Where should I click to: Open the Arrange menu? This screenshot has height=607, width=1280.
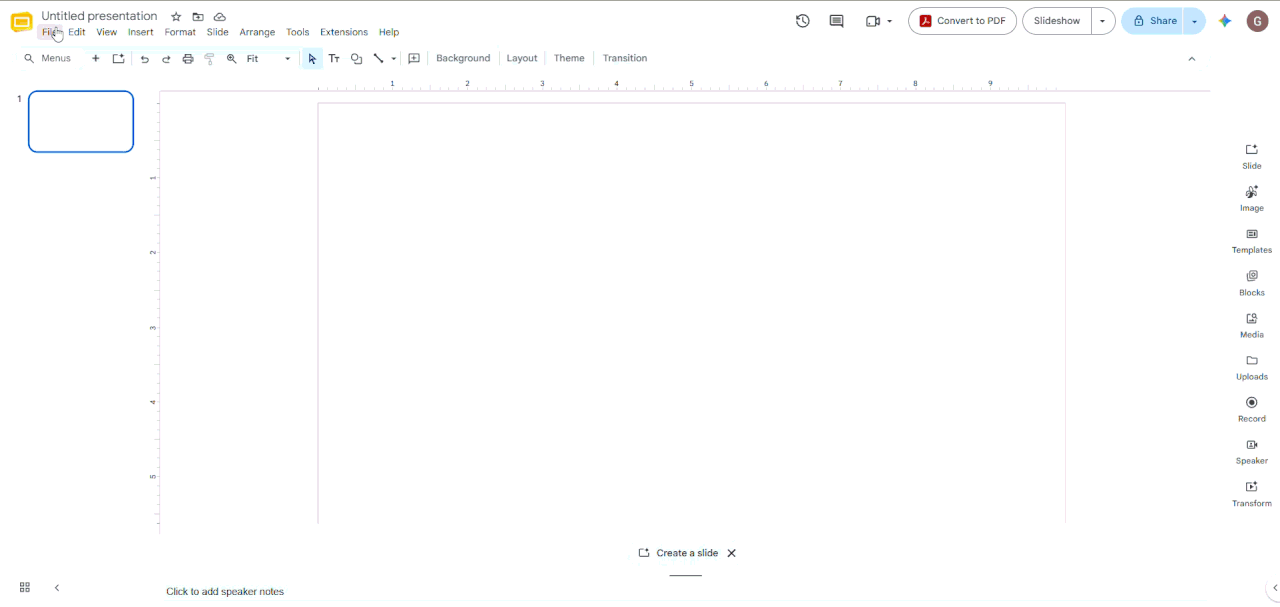click(x=257, y=32)
